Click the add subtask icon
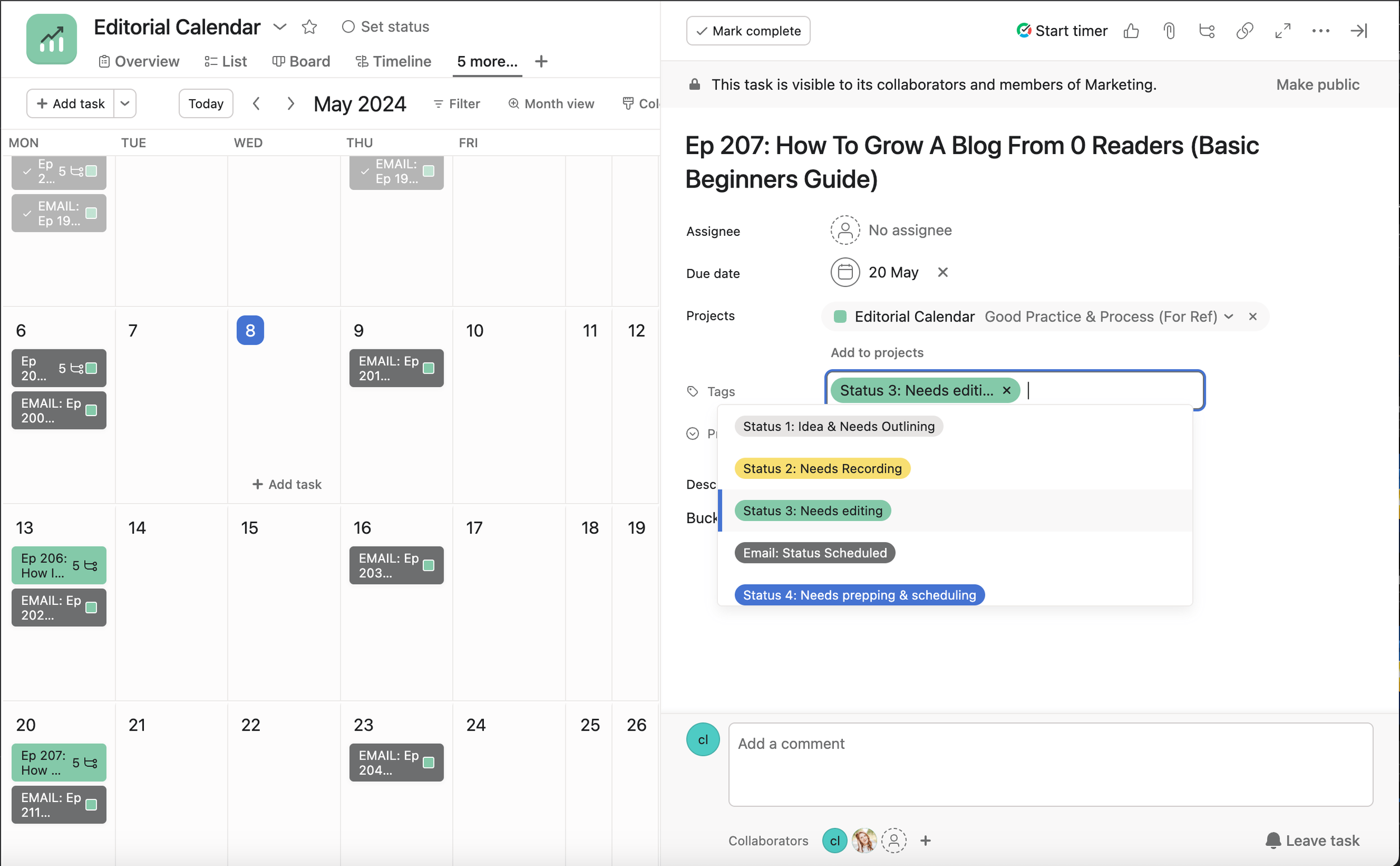 [x=1206, y=31]
